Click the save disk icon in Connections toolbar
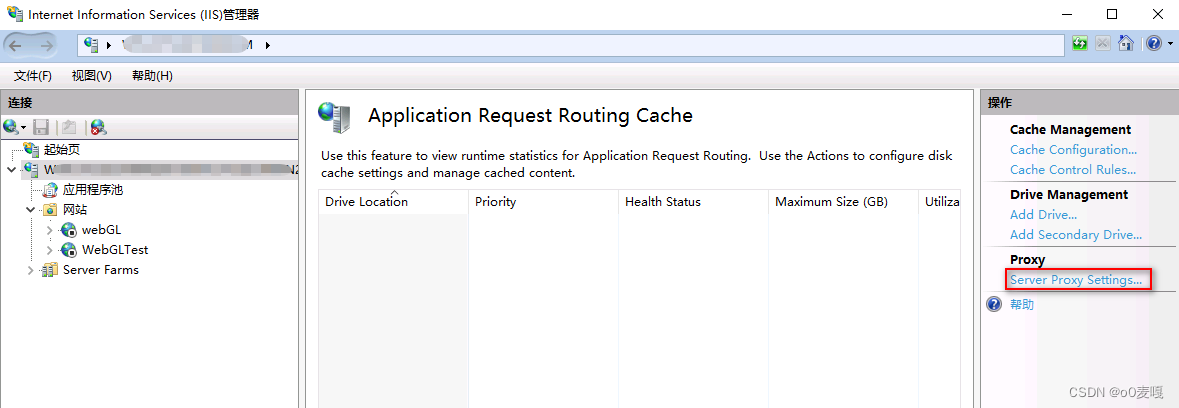This screenshot has height=408, width=1179. click(41, 127)
